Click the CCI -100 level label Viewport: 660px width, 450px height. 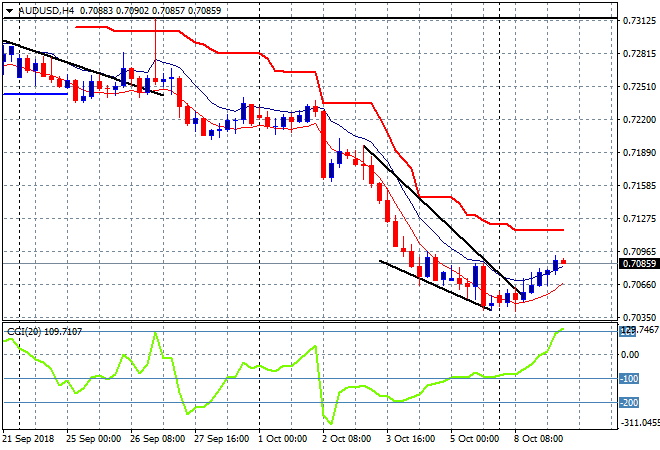[x=629, y=378]
